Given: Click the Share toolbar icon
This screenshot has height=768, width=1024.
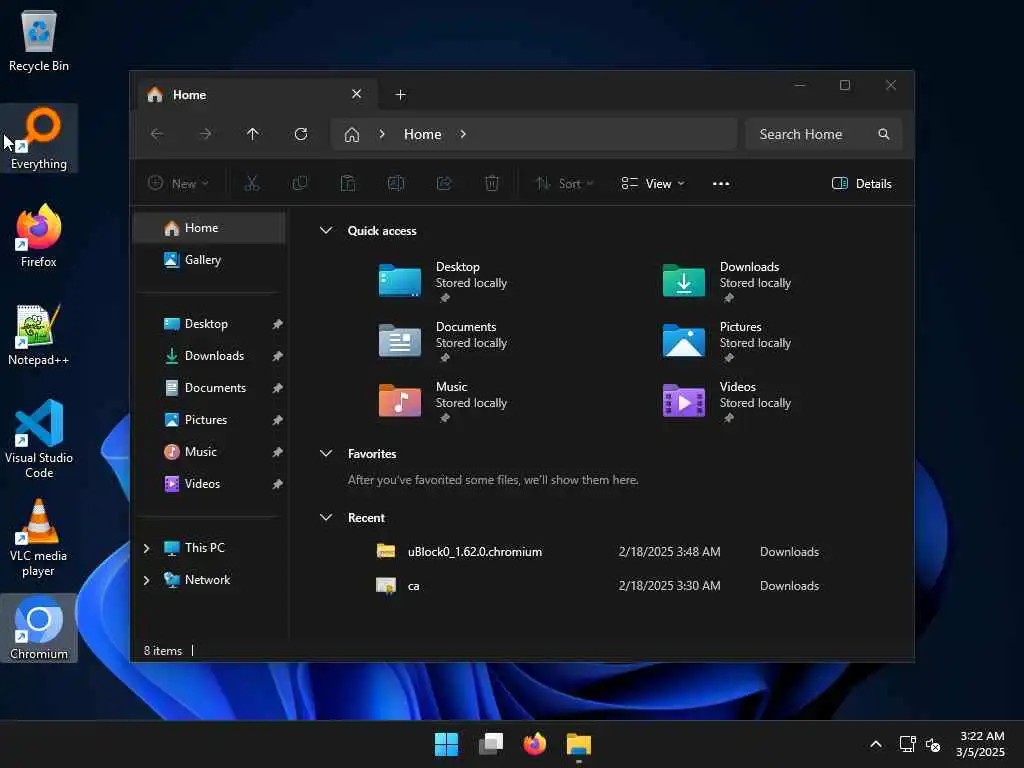Looking at the screenshot, I should point(444,184).
